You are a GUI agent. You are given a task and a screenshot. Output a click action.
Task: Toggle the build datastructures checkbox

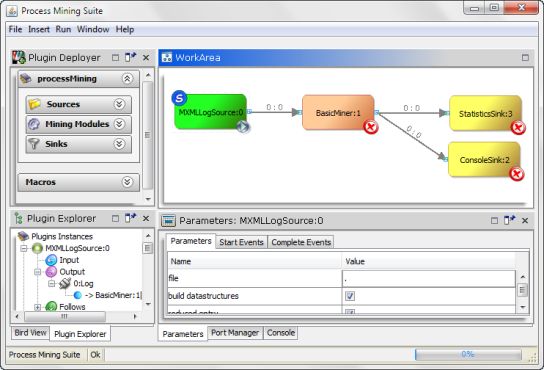[x=350, y=296]
